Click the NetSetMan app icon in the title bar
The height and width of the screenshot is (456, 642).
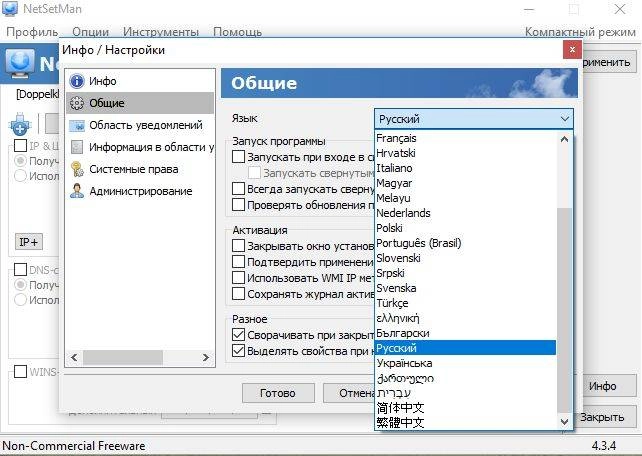10,9
